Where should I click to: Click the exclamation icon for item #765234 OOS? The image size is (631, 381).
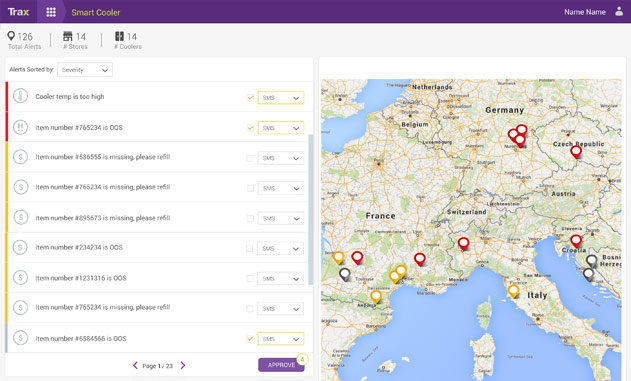pyautogui.click(x=21, y=127)
